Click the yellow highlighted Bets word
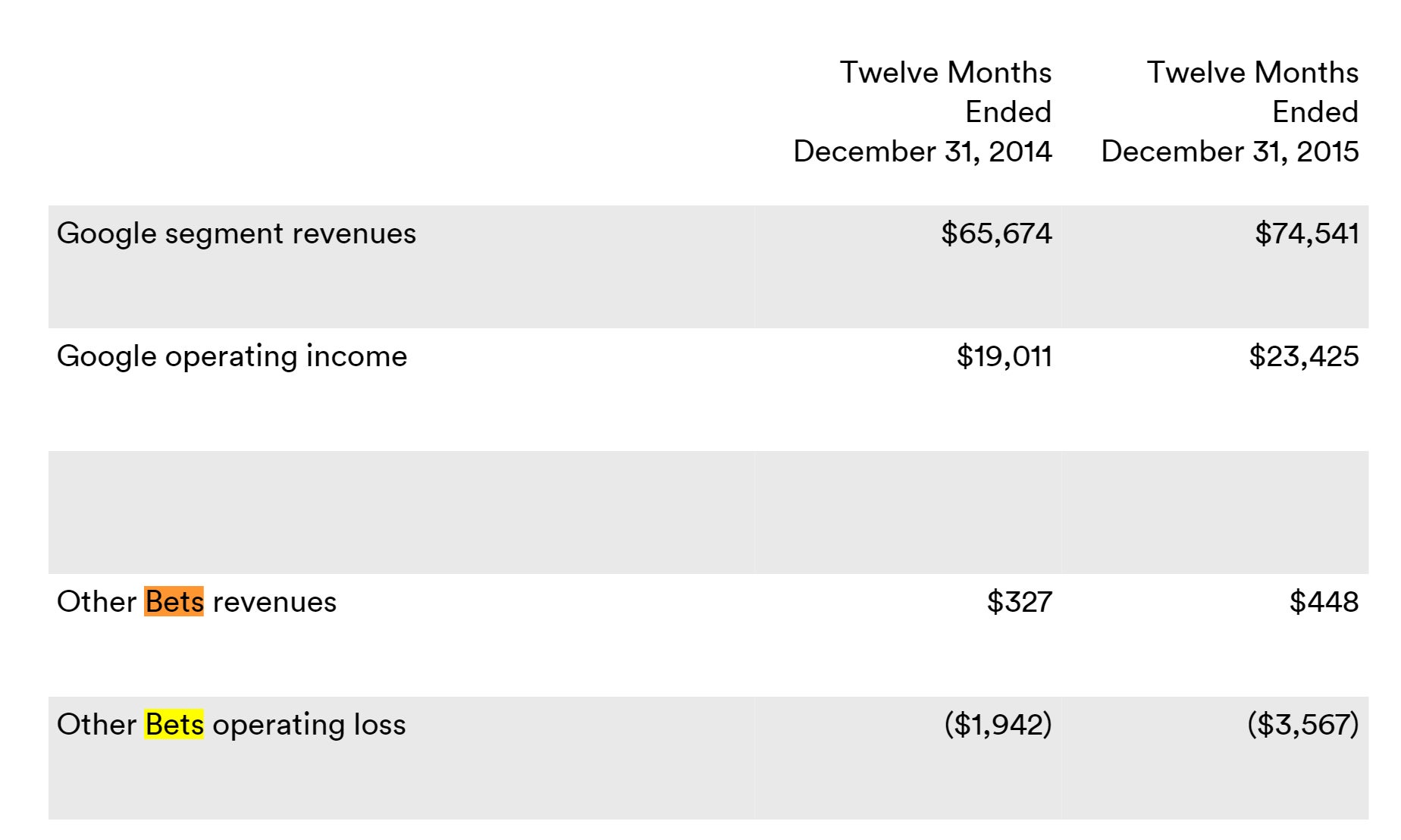Screen dimensions: 1401x840 (174, 724)
